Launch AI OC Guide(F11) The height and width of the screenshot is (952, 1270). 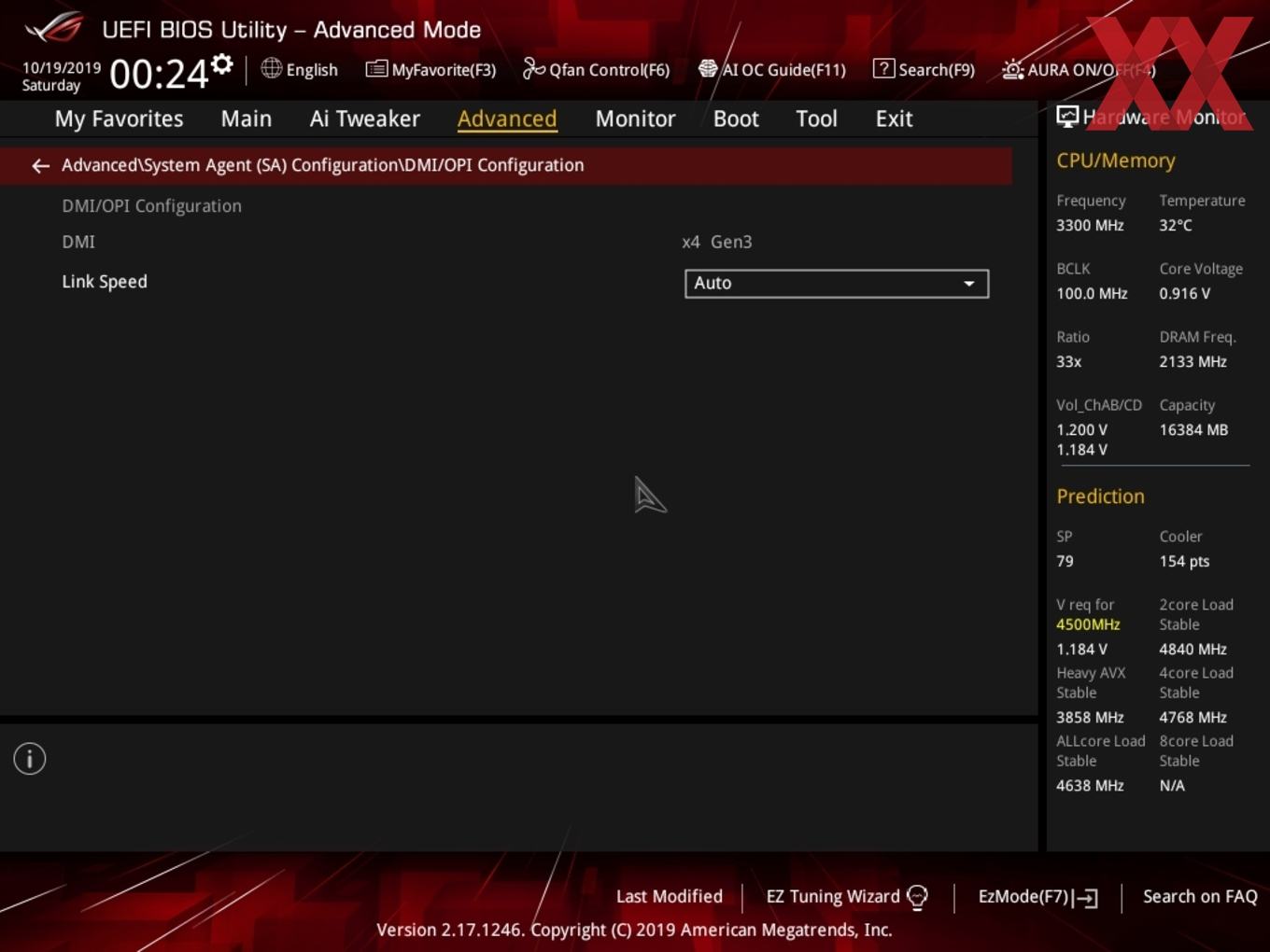tap(772, 70)
